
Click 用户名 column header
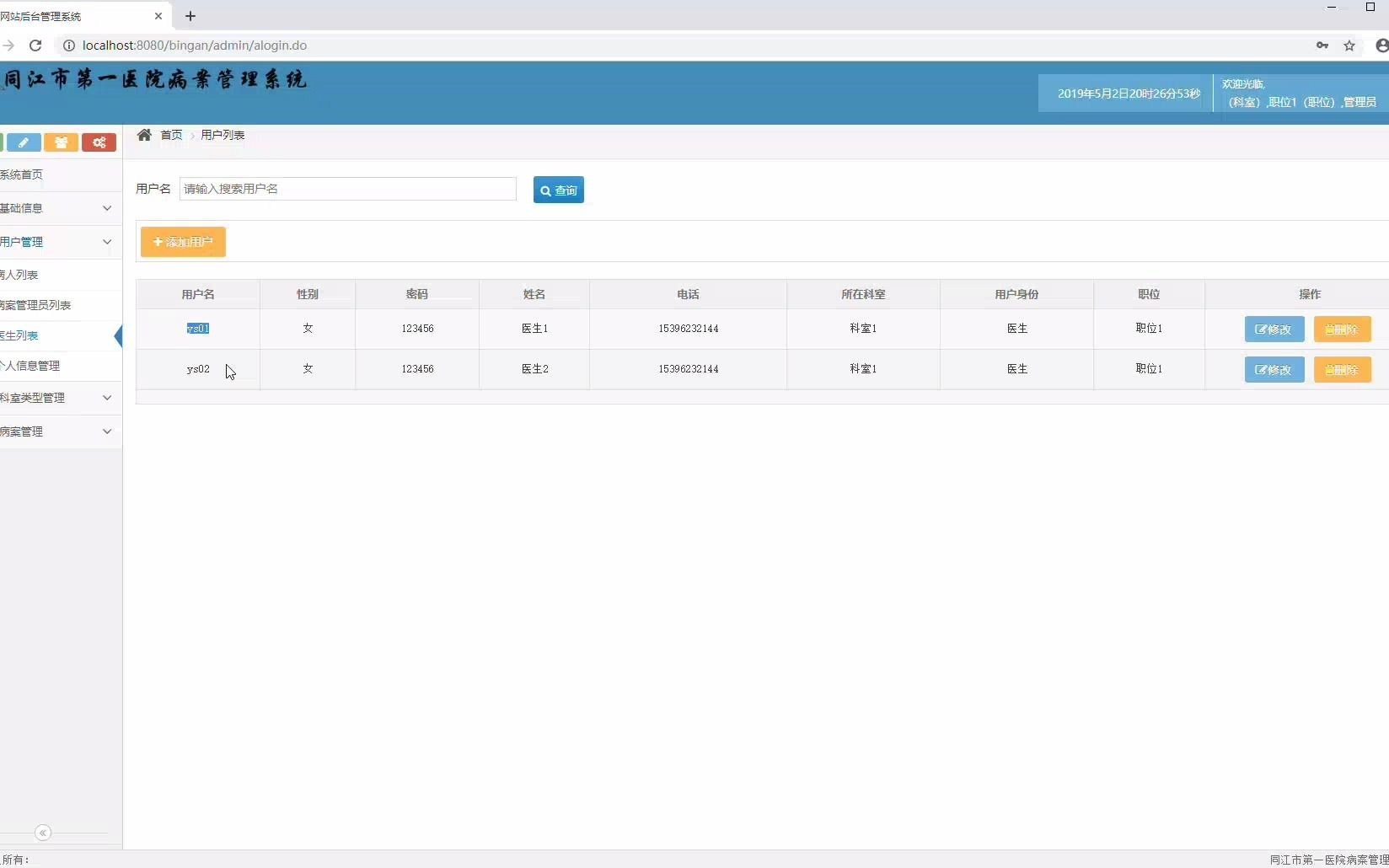click(198, 294)
